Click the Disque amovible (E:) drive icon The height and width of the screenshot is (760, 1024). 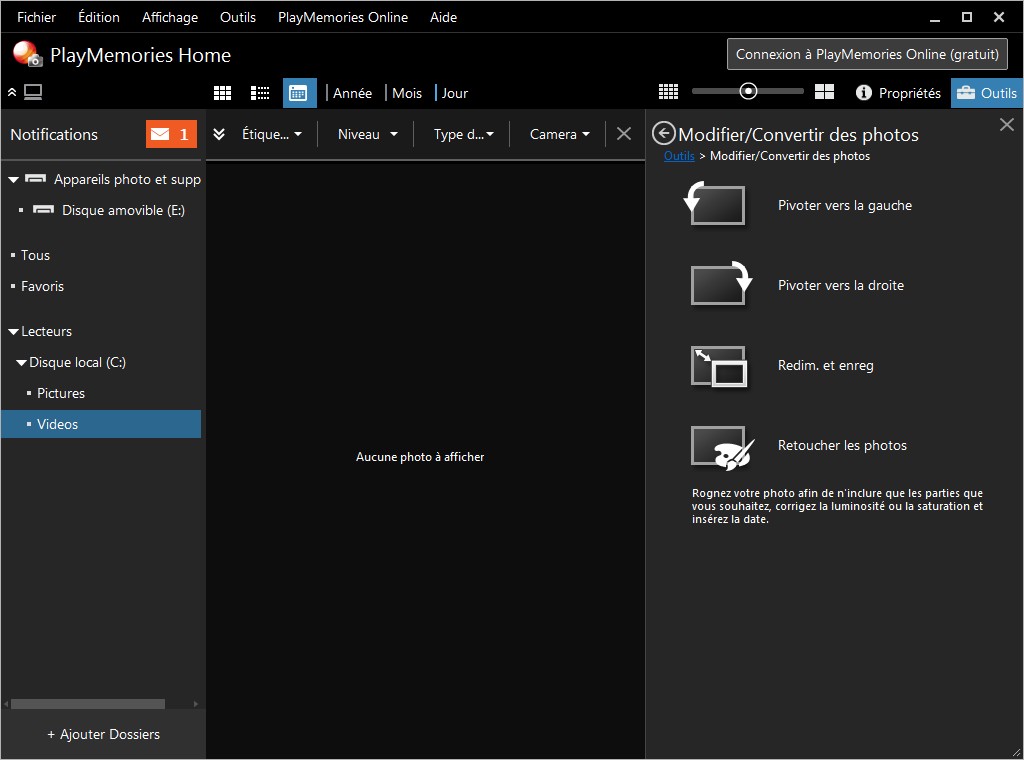[43, 210]
